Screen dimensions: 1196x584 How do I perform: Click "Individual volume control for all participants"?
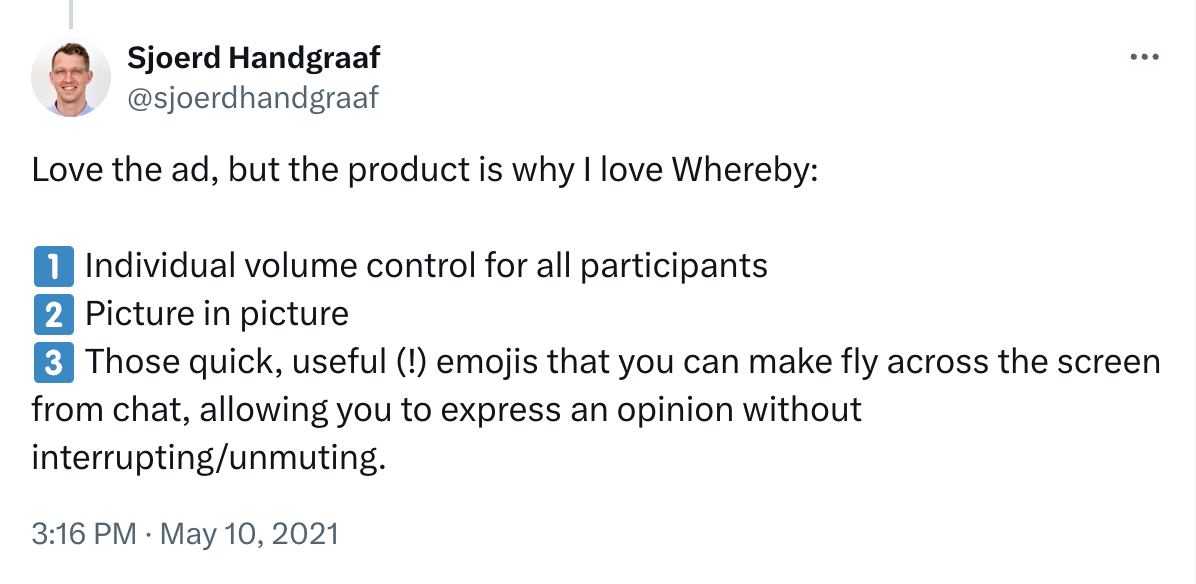click(426, 267)
